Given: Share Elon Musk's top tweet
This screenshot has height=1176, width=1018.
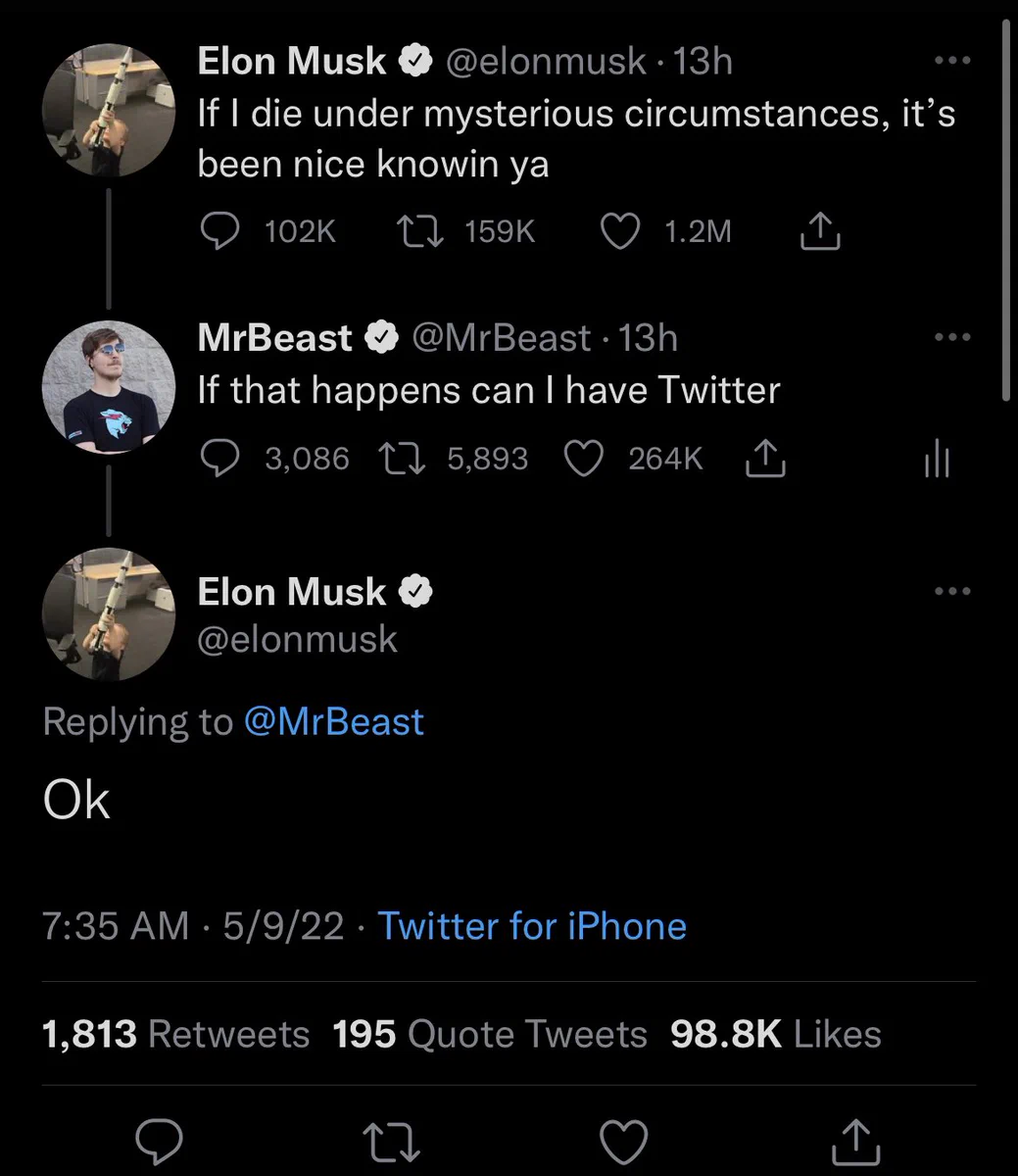Looking at the screenshot, I should tap(820, 231).
